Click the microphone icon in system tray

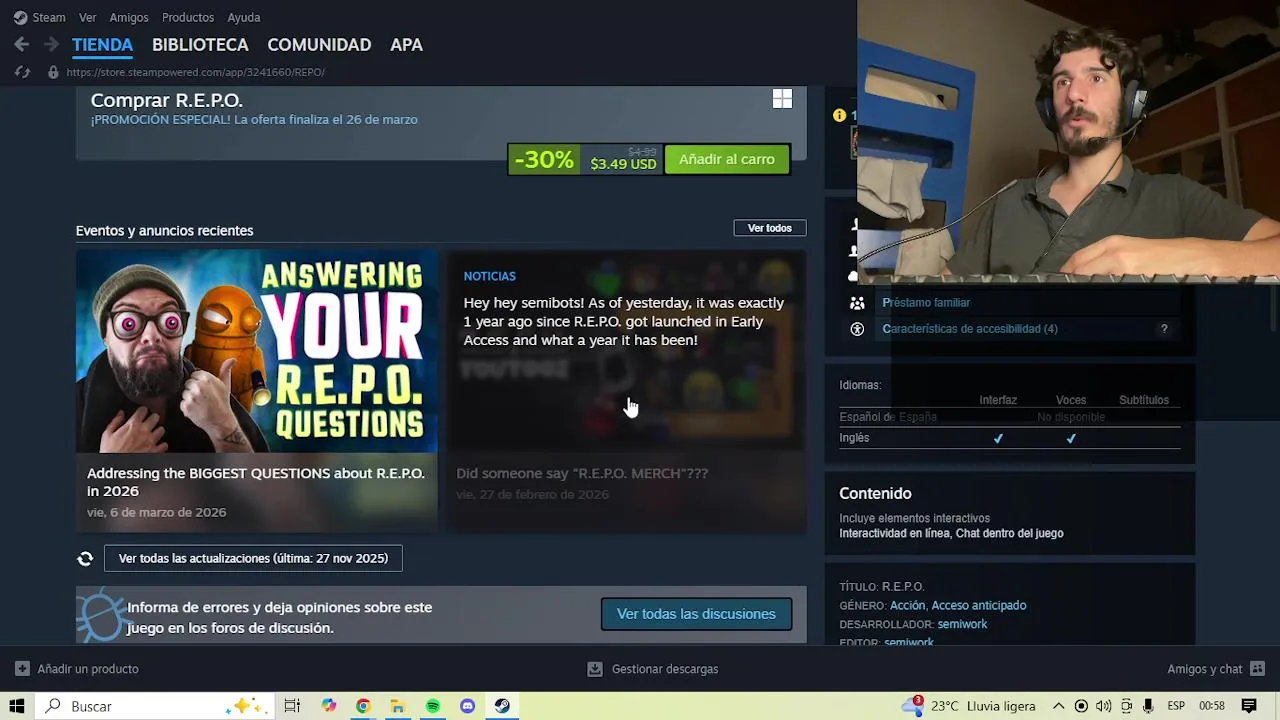click(x=1148, y=706)
